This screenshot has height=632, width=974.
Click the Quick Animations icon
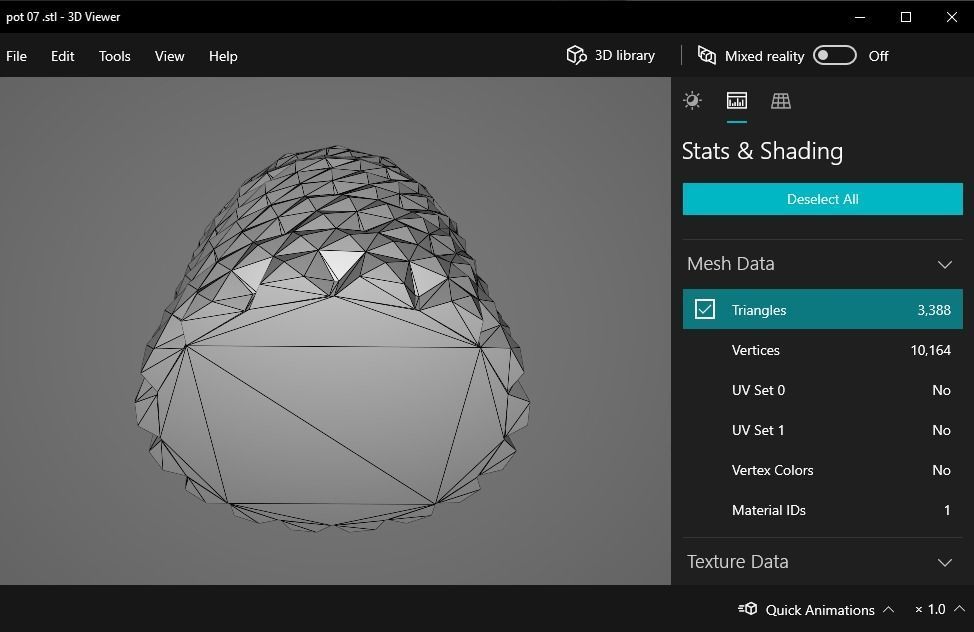point(747,609)
